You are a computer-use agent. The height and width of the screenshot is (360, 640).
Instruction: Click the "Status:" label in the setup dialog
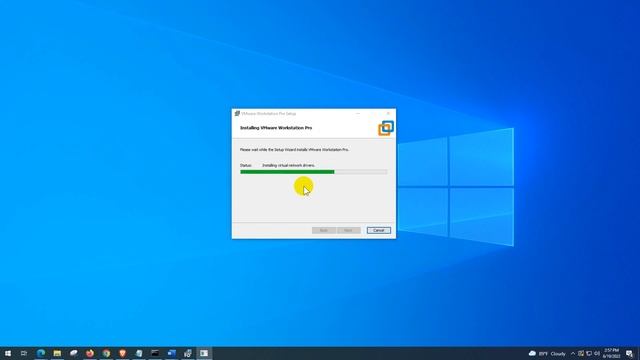tap(246, 165)
